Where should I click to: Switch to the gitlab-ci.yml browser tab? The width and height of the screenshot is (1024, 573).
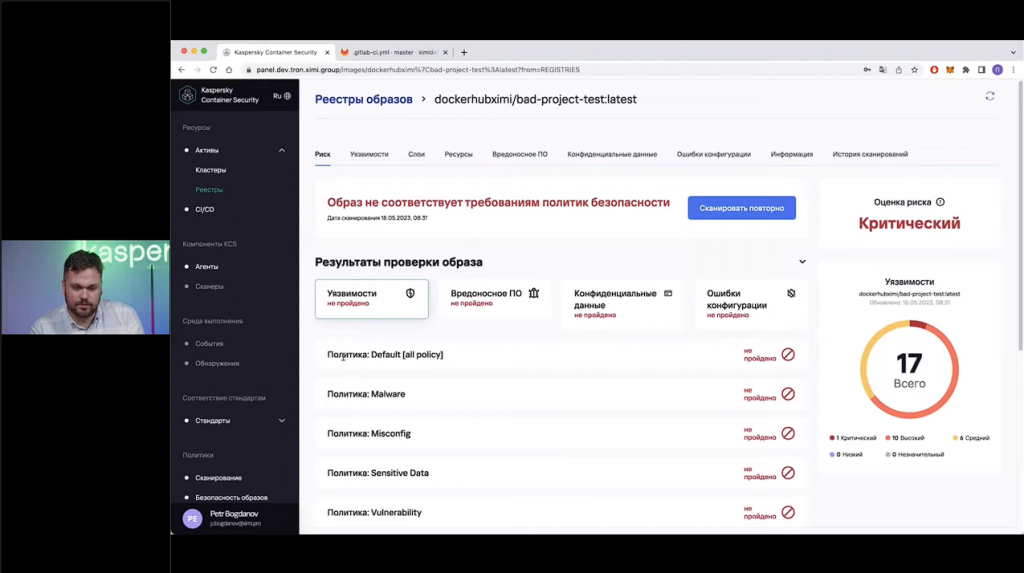[394, 52]
